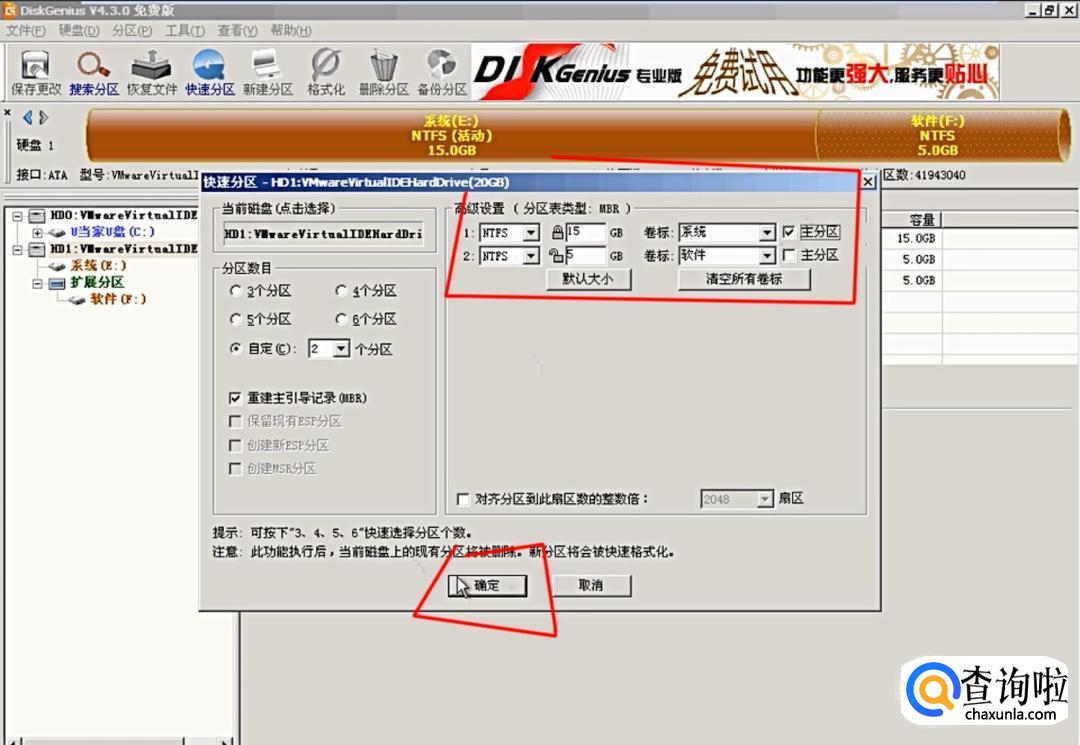The width and height of the screenshot is (1080, 745).
Task: Click the 软件(F:) partition bar segment
Action: coord(938,136)
